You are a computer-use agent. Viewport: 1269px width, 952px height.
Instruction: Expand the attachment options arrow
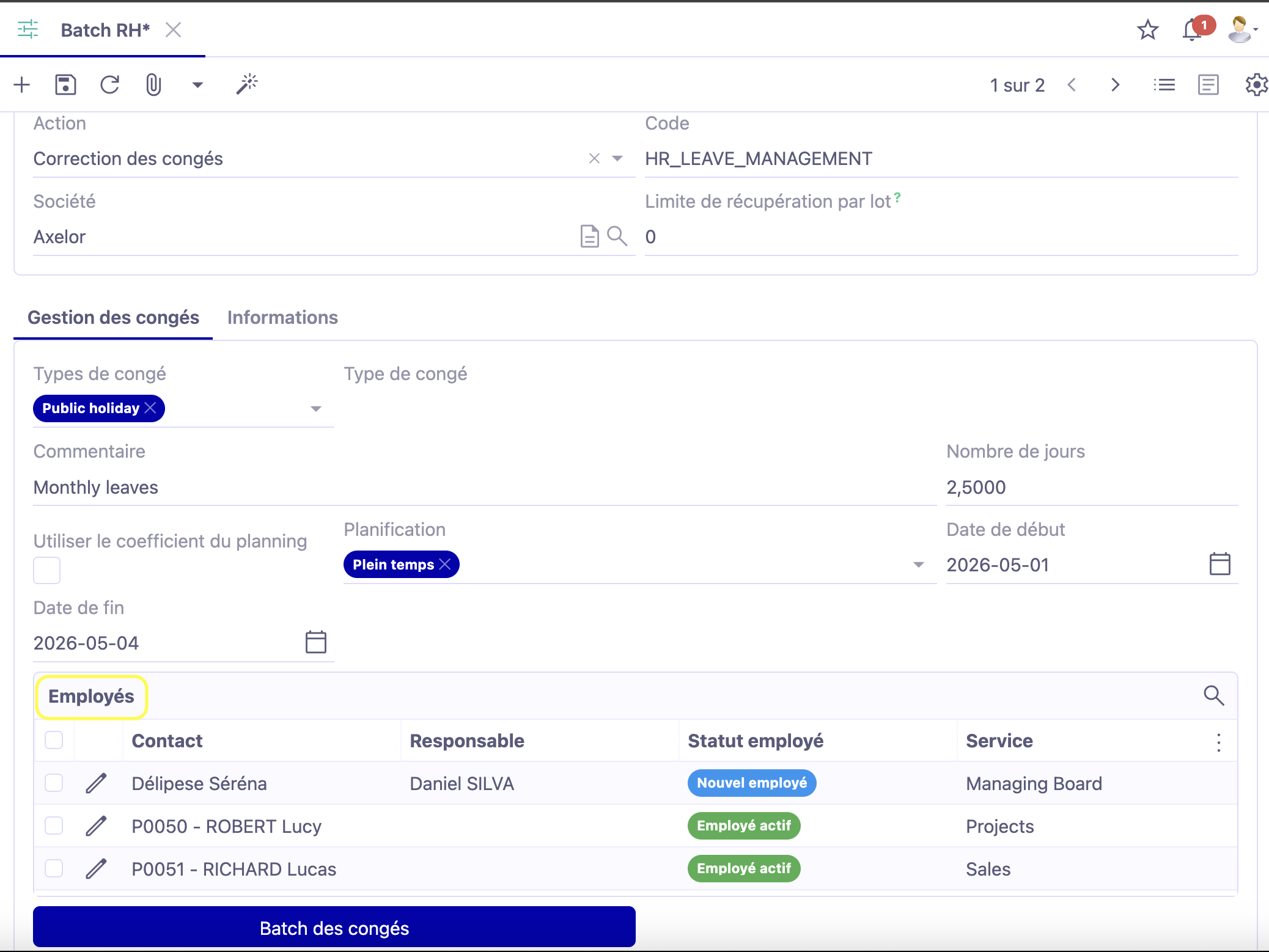(x=197, y=84)
